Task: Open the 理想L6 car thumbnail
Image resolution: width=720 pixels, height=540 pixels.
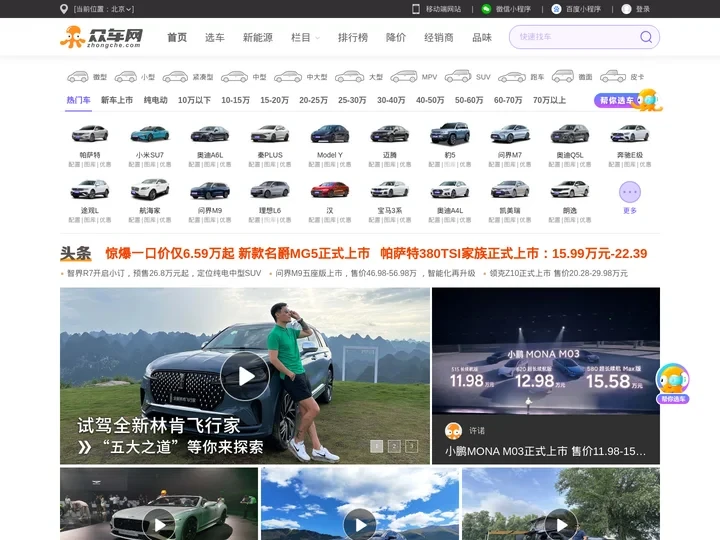Action: coord(270,190)
